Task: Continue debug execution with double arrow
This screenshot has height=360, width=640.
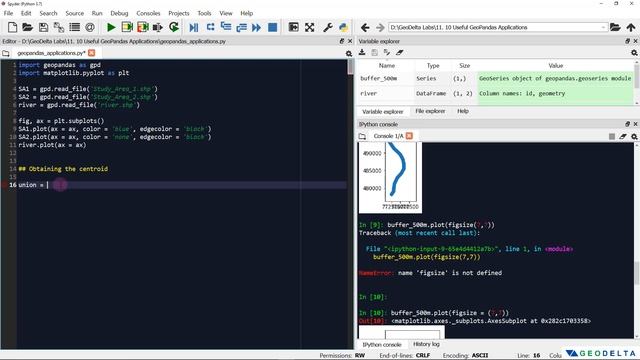Action: point(256,27)
